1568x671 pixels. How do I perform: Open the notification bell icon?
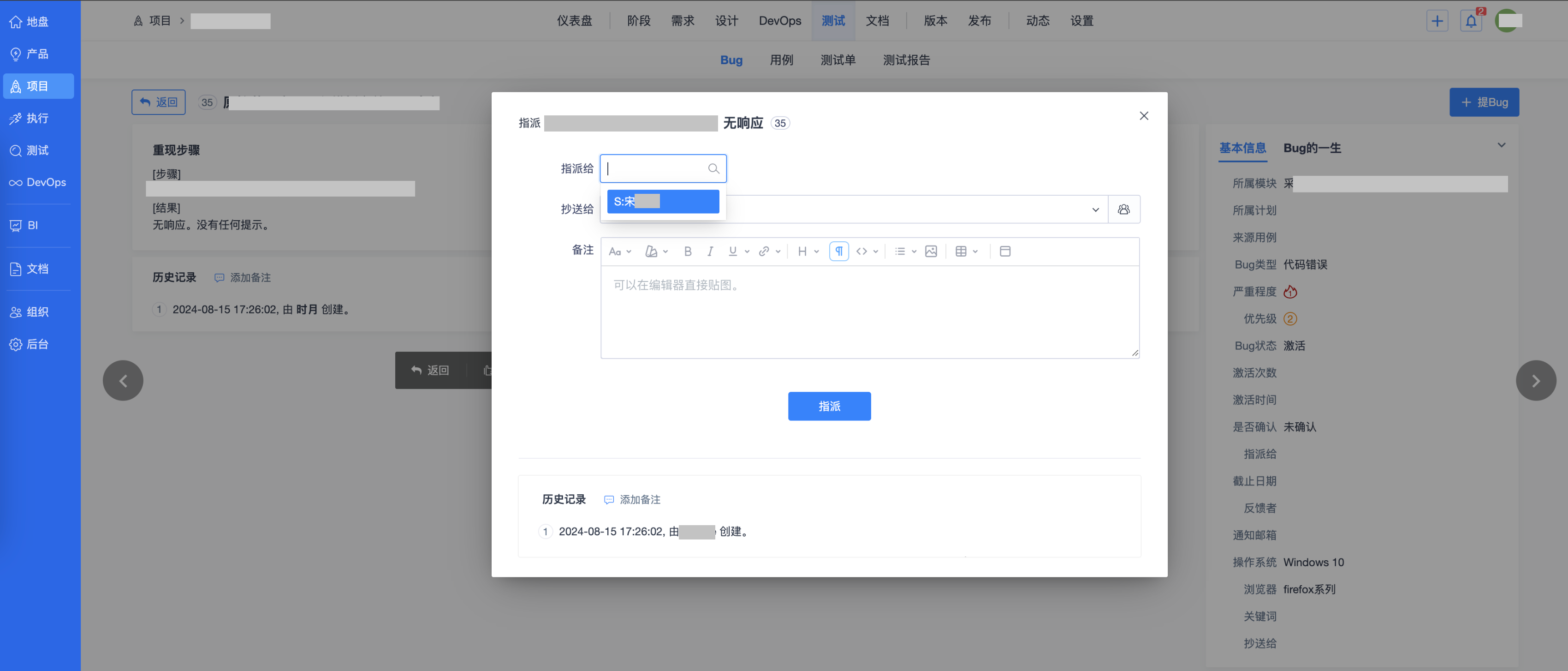pos(1471,21)
